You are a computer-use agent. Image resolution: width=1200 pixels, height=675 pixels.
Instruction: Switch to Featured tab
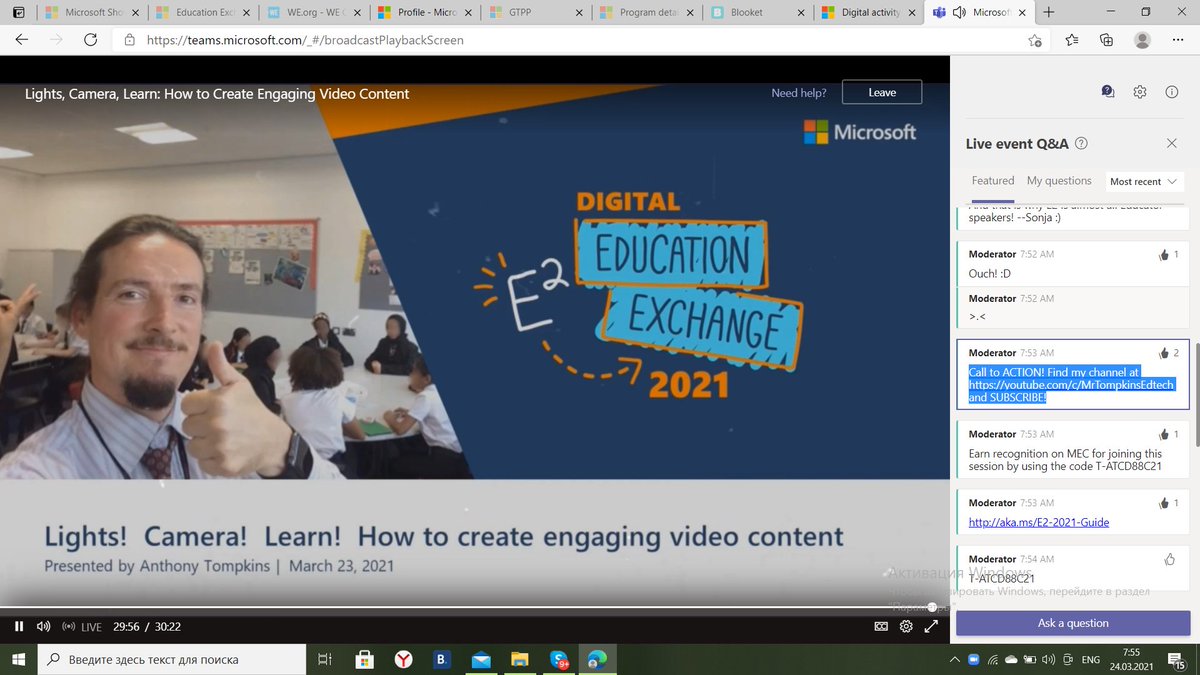[x=993, y=181]
